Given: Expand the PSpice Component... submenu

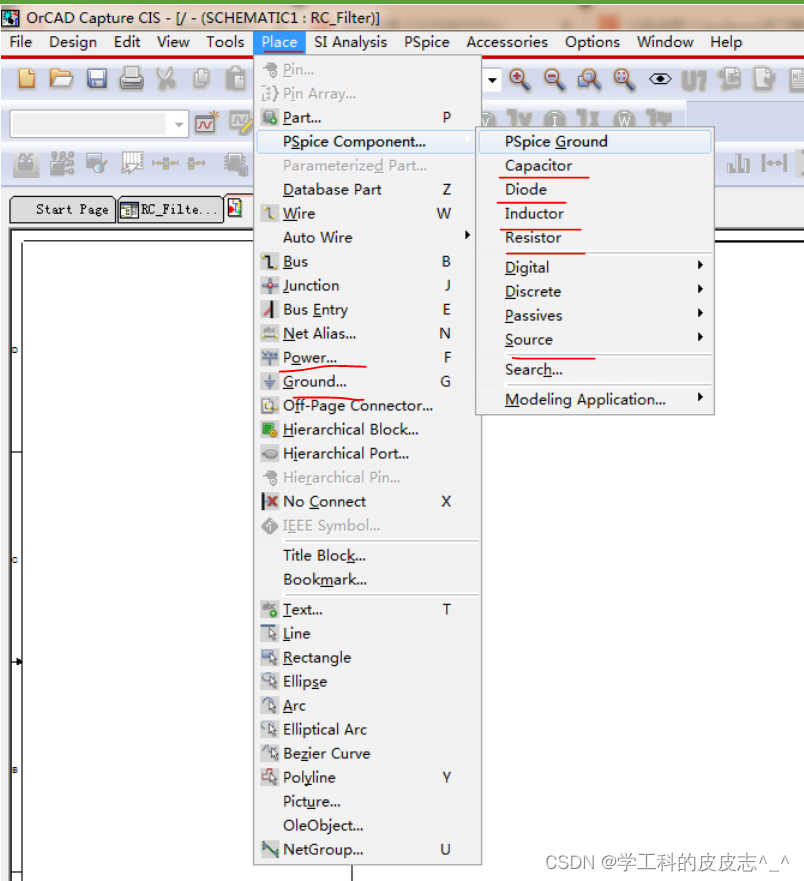Looking at the screenshot, I should (366, 142).
